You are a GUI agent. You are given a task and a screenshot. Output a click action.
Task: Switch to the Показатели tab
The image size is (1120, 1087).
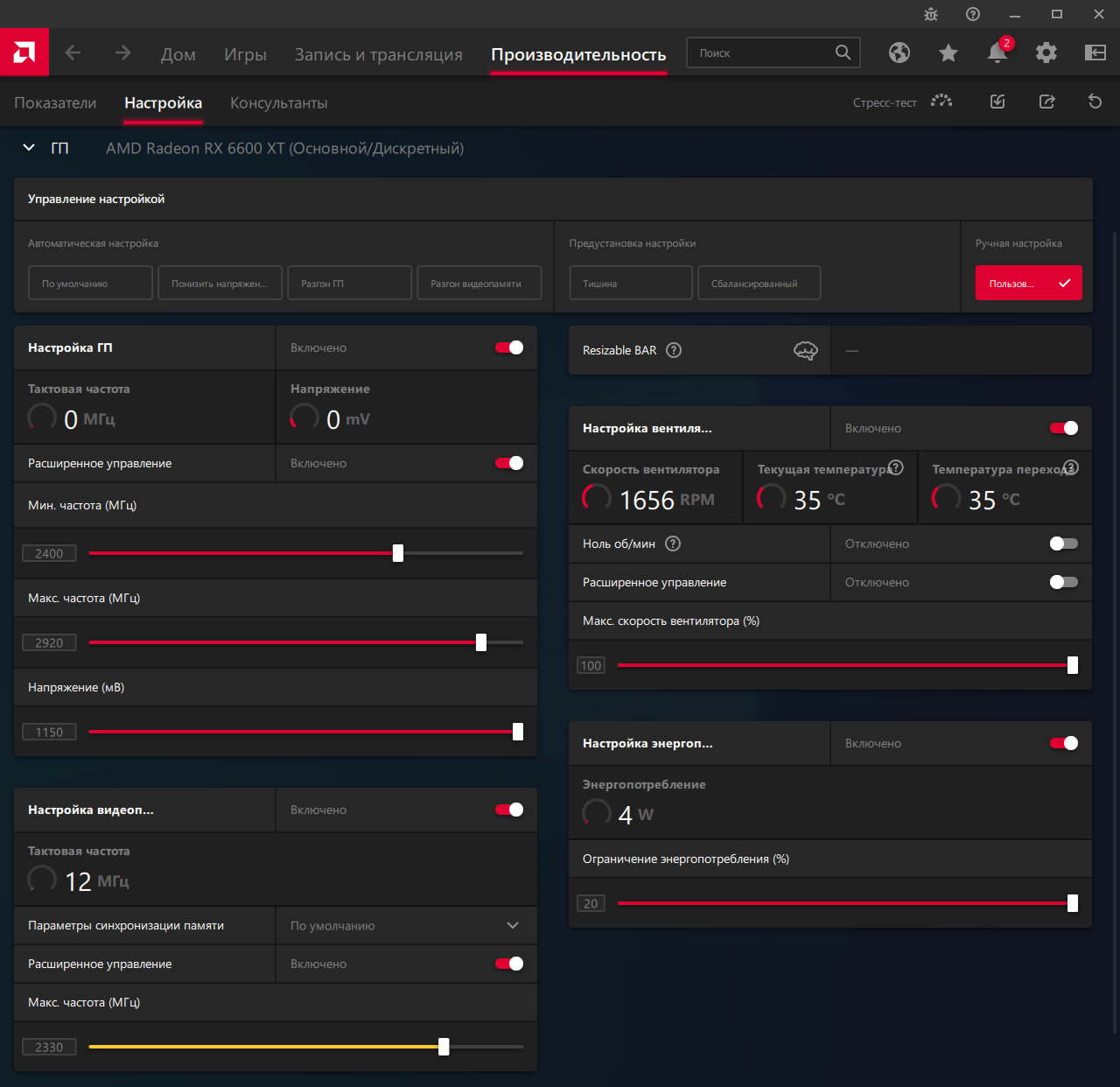pos(55,102)
